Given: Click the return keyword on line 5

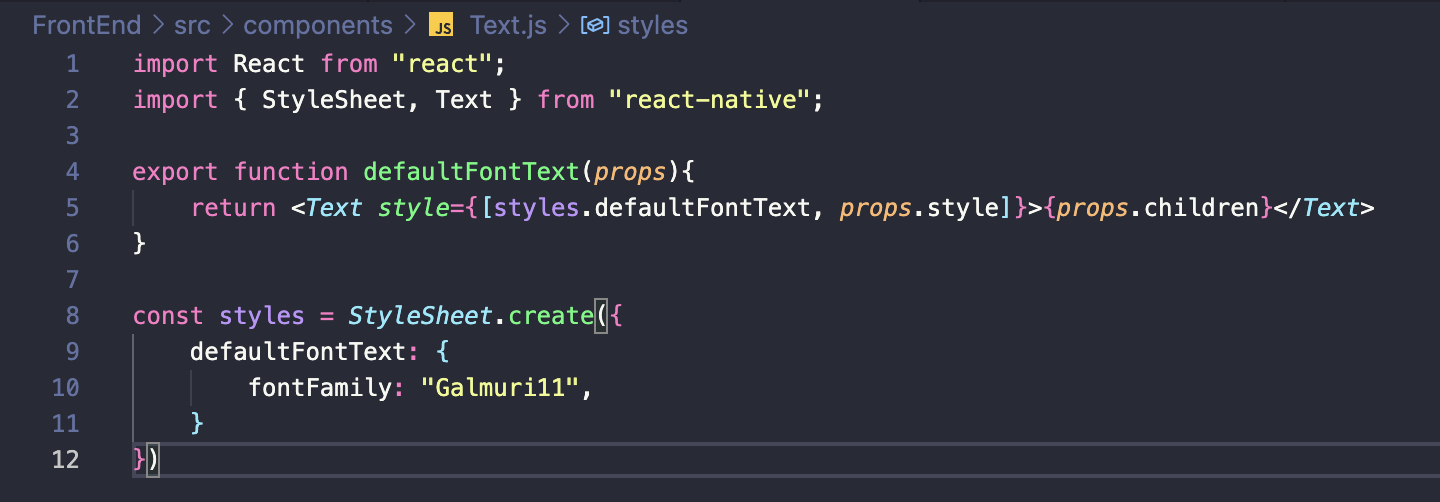Looking at the screenshot, I should (x=233, y=208).
